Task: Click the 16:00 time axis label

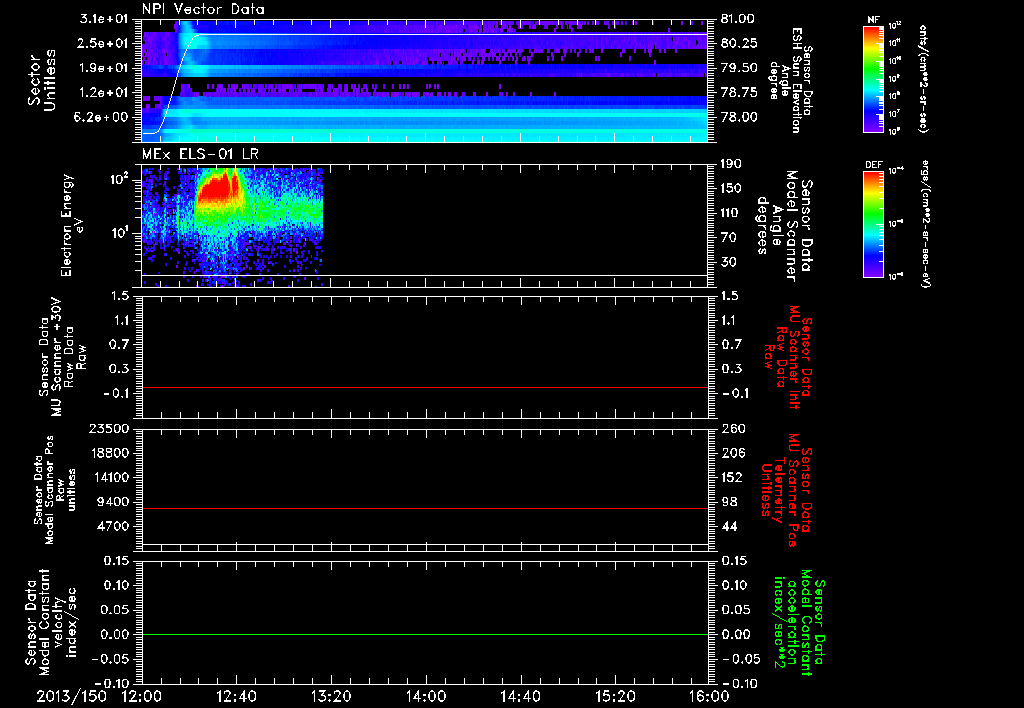Action: (x=709, y=697)
